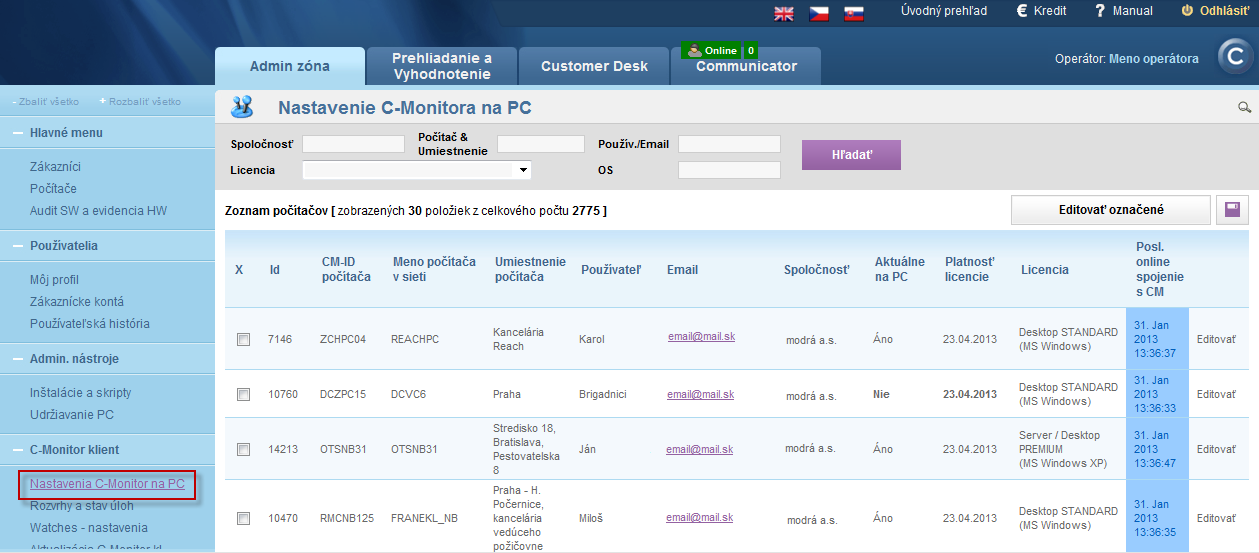
Task: Open the Communicator tab
Action: coord(746,66)
